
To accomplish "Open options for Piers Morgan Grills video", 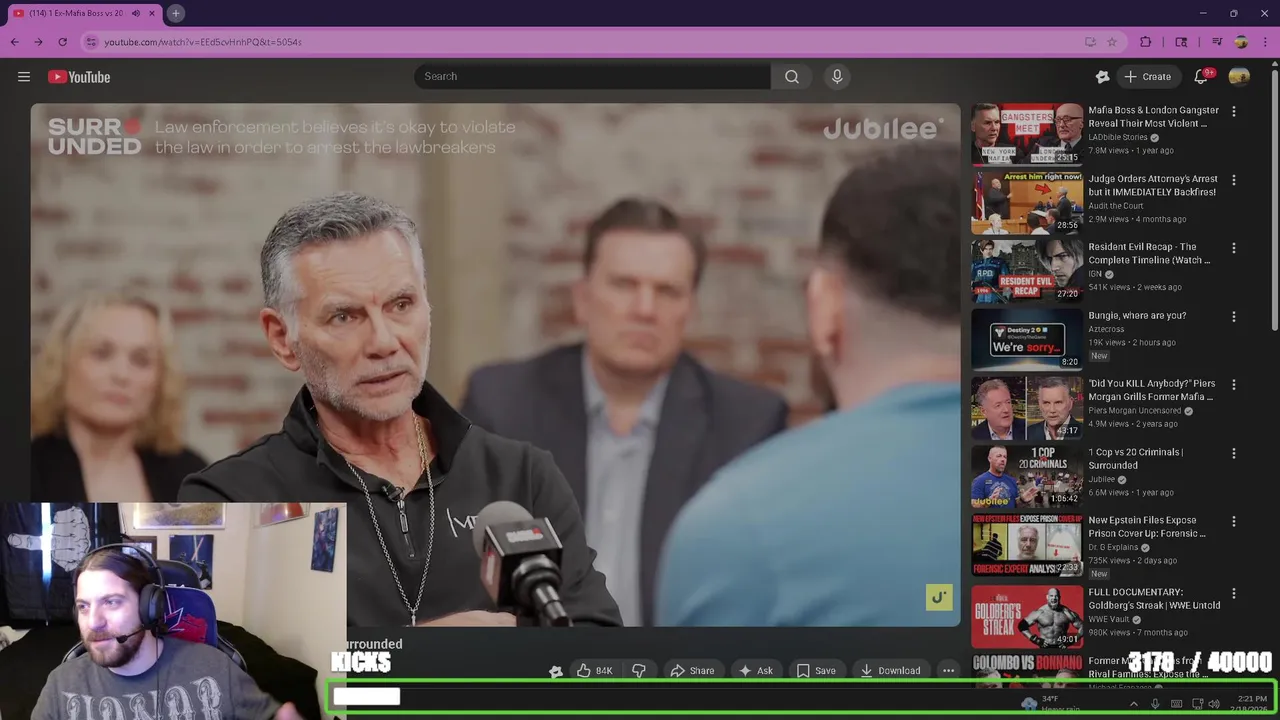I will coord(1233,385).
